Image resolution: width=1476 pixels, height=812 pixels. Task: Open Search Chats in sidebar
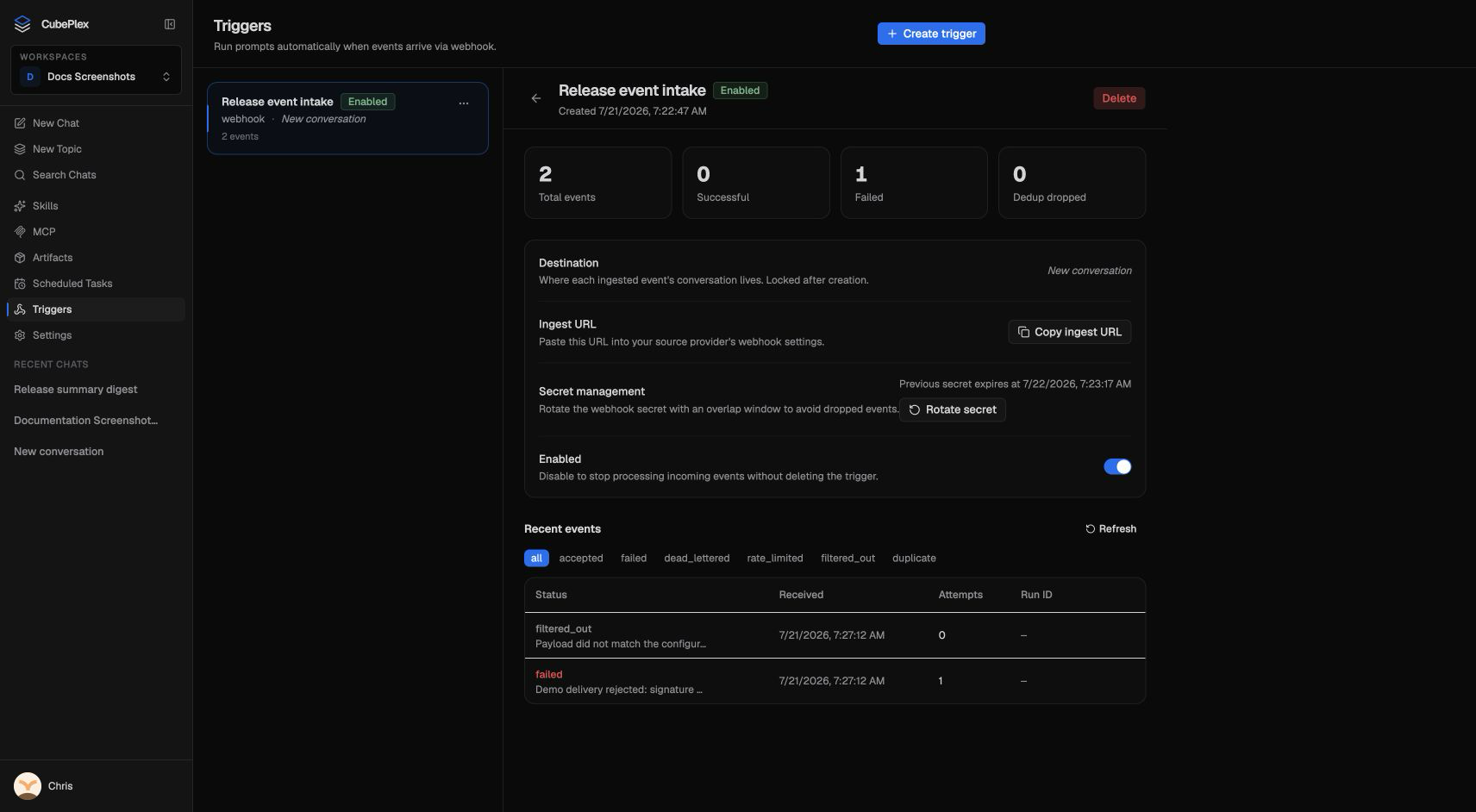(x=96, y=175)
